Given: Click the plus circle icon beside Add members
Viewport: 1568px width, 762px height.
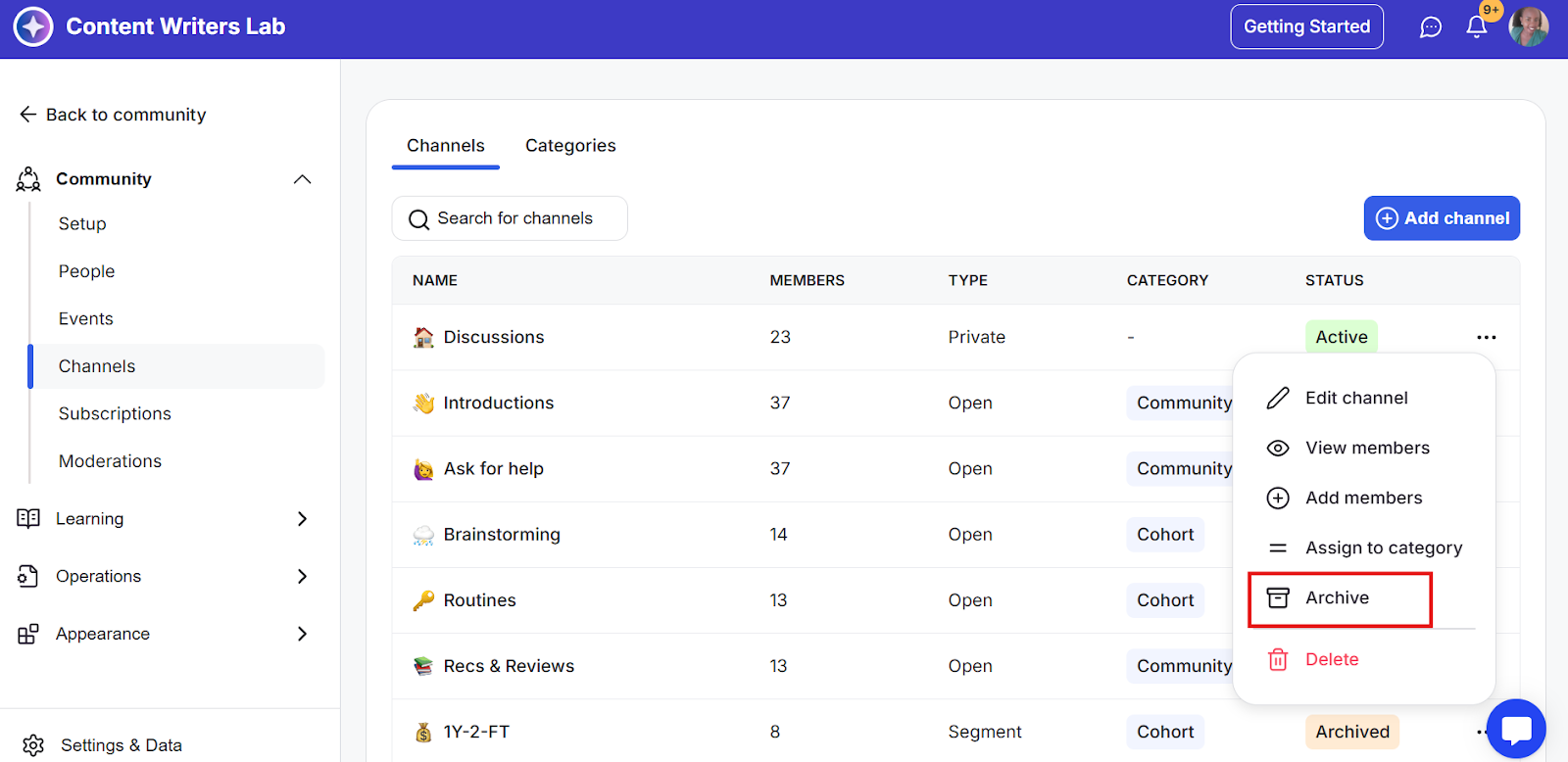Looking at the screenshot, I should click(x=1278, y=498).
